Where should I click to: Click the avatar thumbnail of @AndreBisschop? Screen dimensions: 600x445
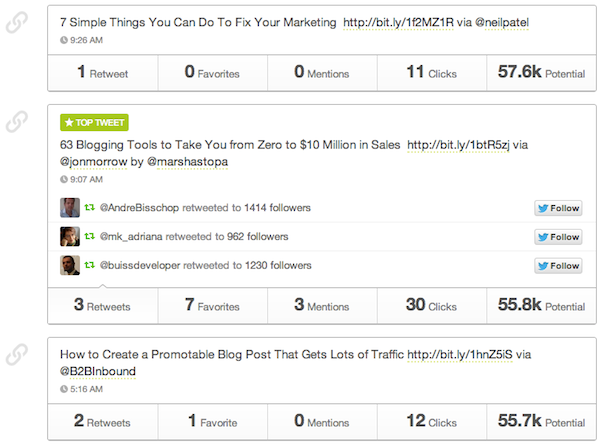(70, 208)
